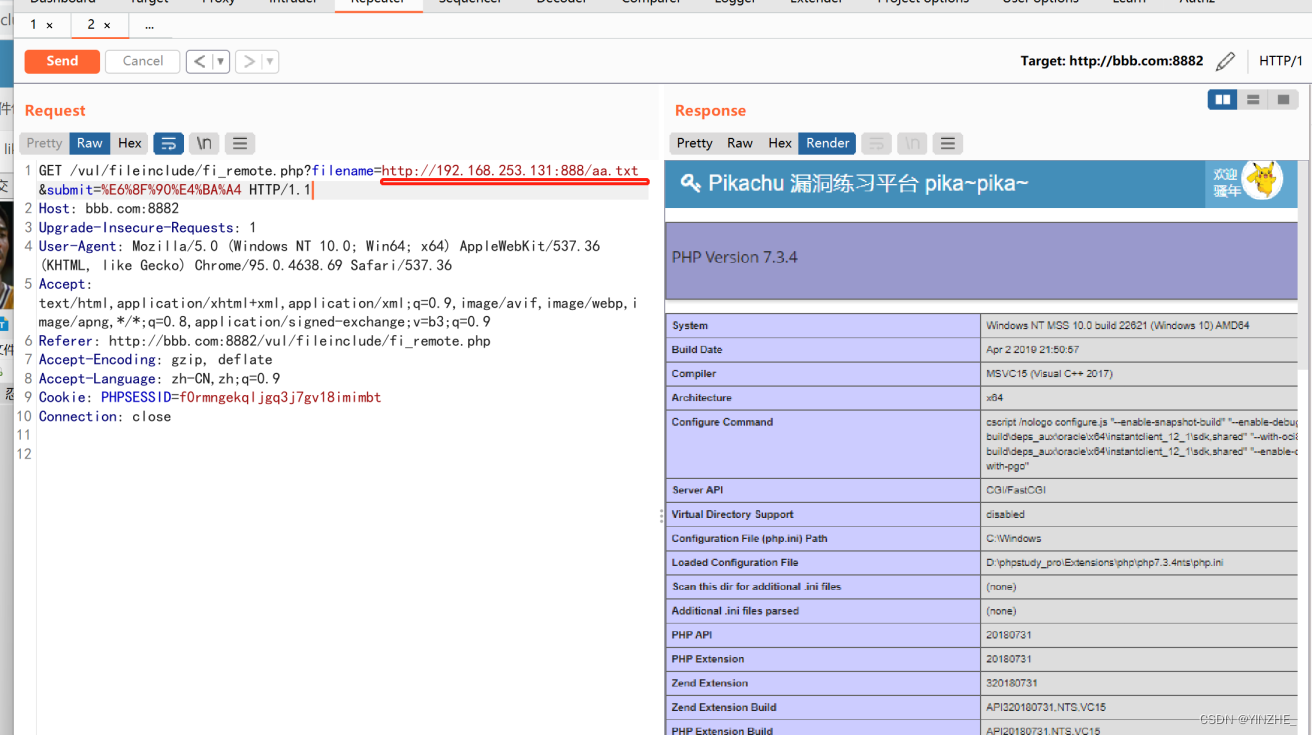1312x735 pixels.
Task: Click the Upgrade-Insecure-Requests header line
Action: click(148, 228)
